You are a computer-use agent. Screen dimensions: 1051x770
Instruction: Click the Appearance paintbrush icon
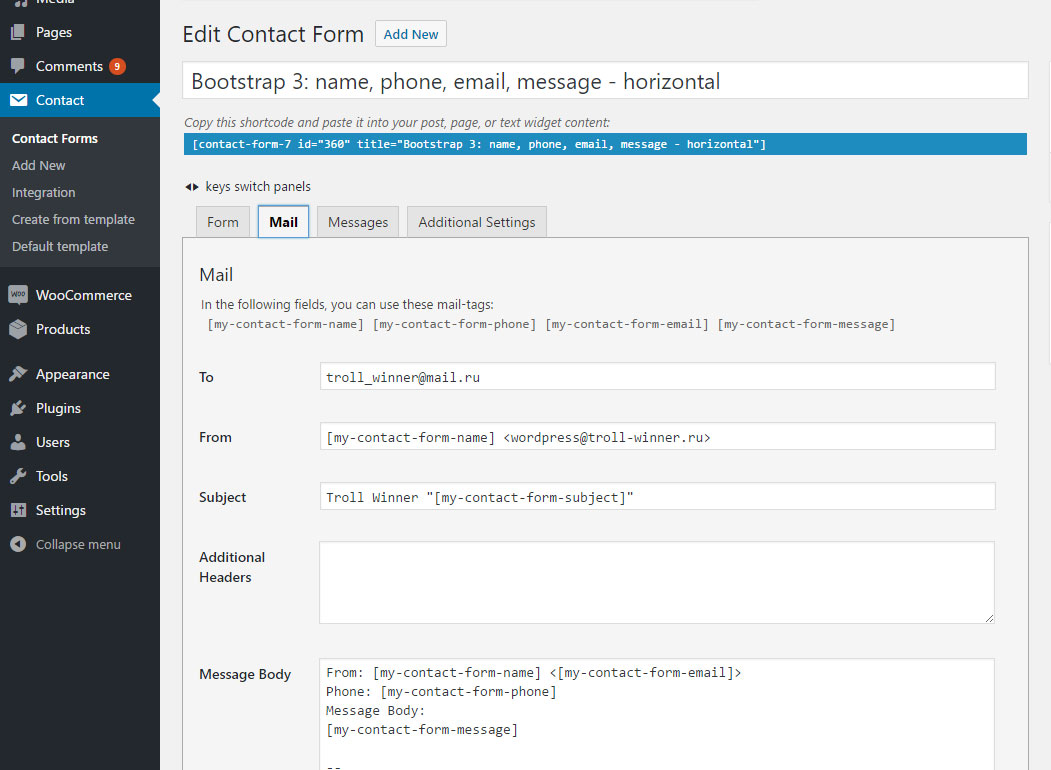pyautogui.click(x=18, y=374)
